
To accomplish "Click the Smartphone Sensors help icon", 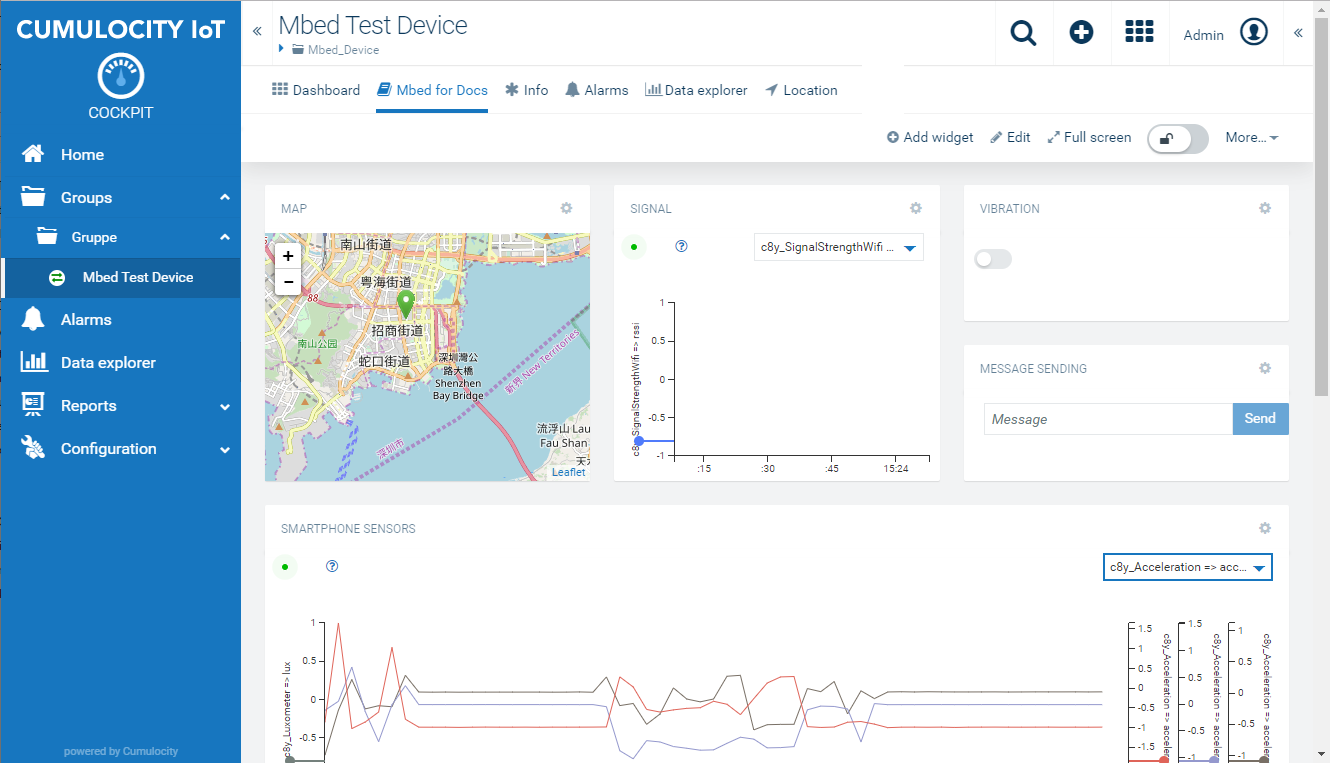I will (x=332, y=566).
